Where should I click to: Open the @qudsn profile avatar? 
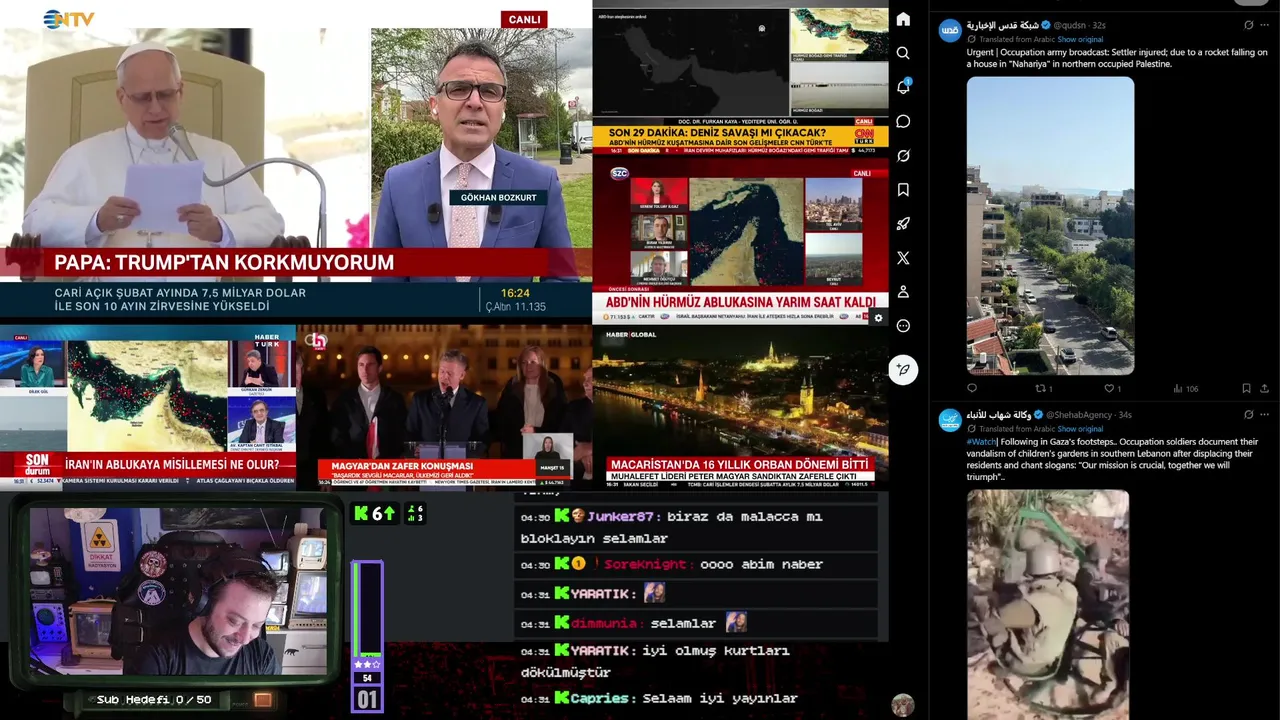950,30
